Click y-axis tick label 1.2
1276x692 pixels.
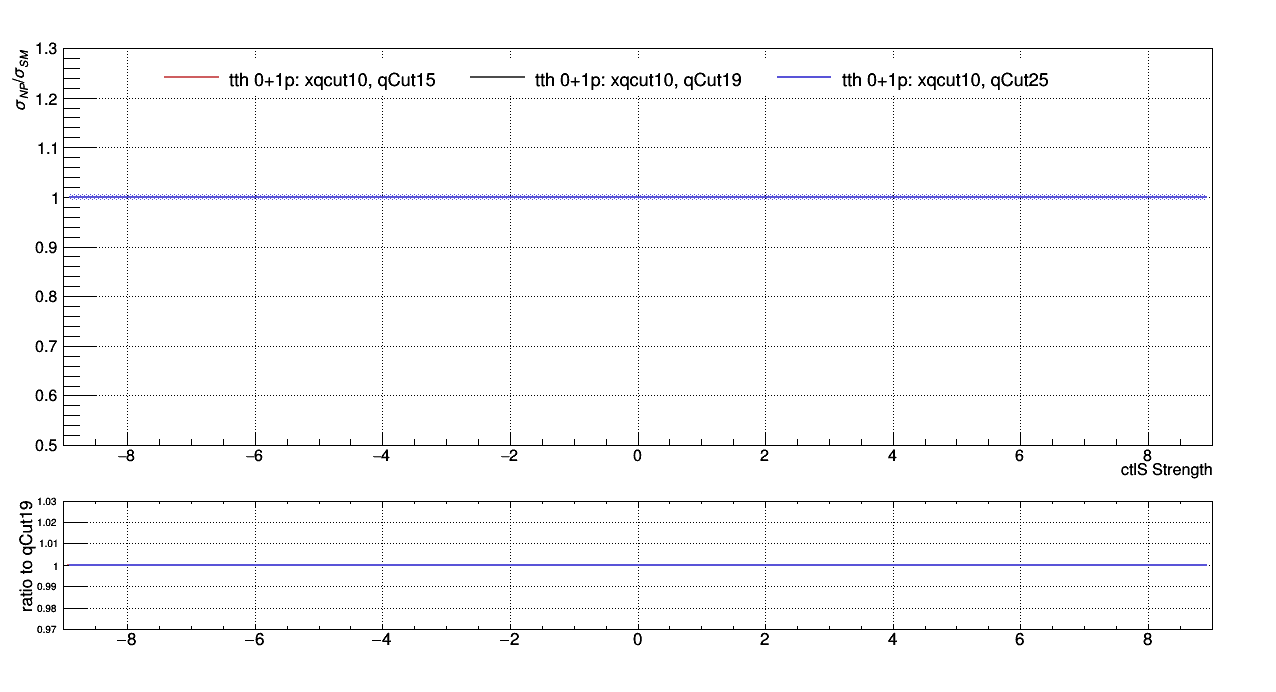click(x=46, y=98)
